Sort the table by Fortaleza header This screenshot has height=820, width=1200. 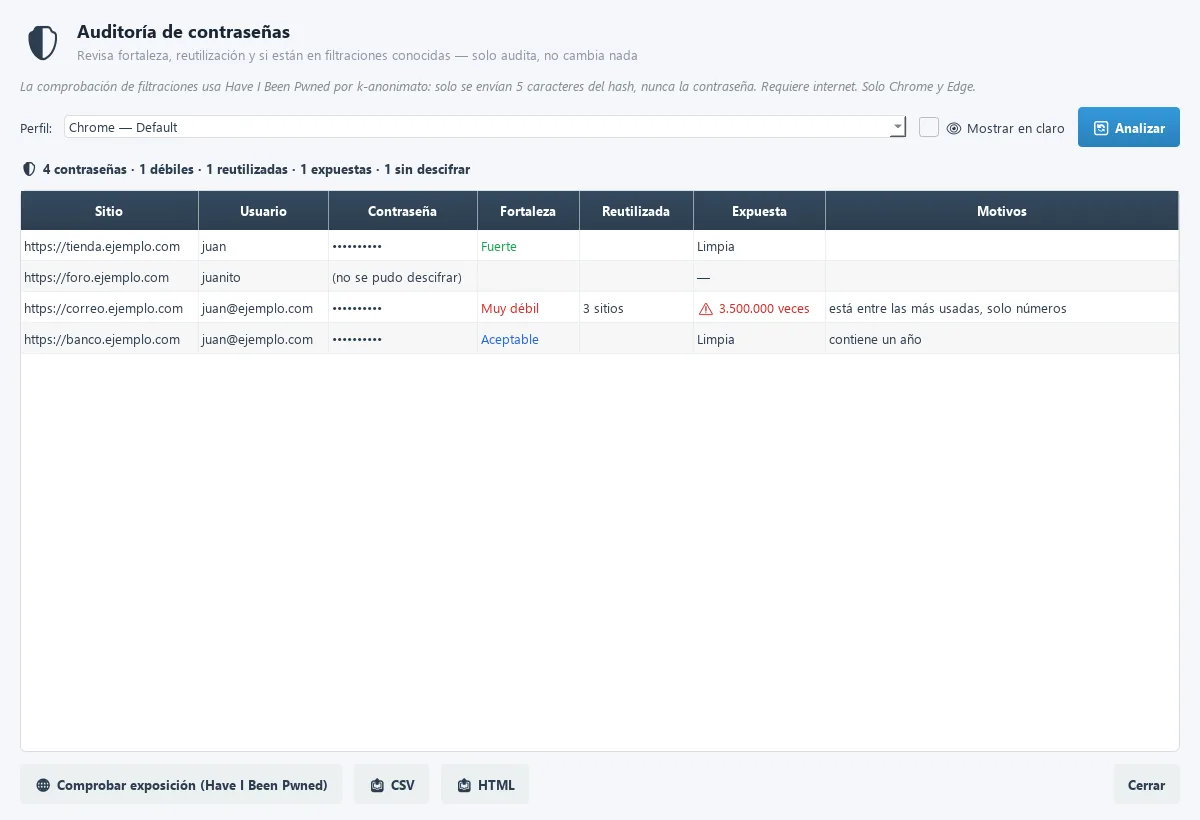(528, 211)
